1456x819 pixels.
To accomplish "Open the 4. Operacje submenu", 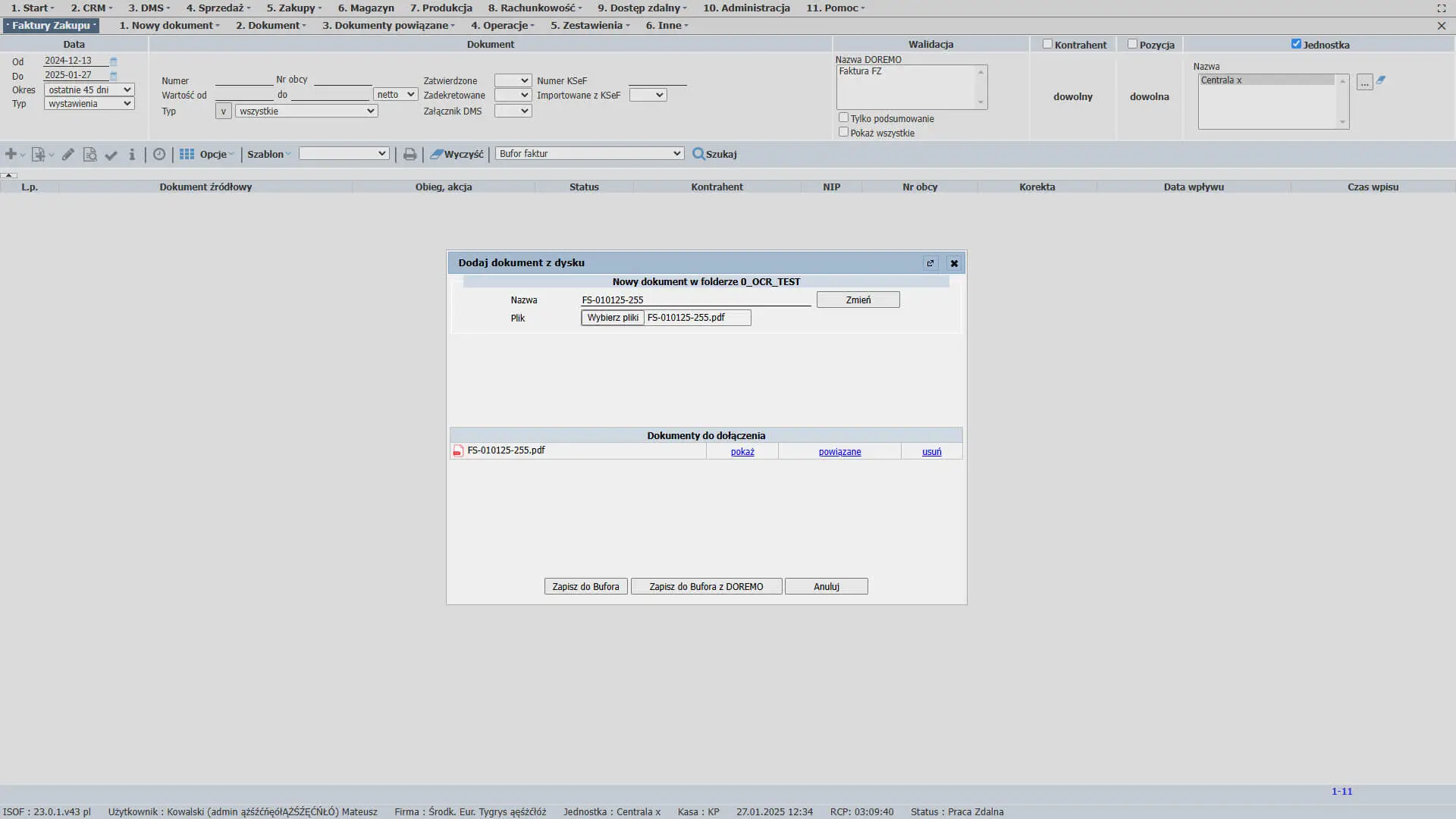I will coord(502,25).
